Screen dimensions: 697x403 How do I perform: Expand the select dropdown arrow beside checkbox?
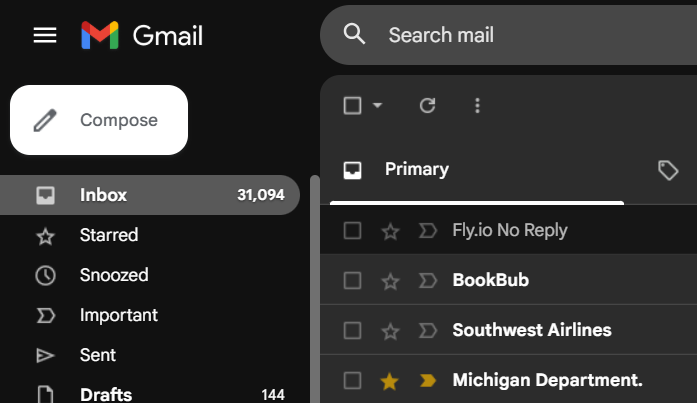[x=377, y=106]
